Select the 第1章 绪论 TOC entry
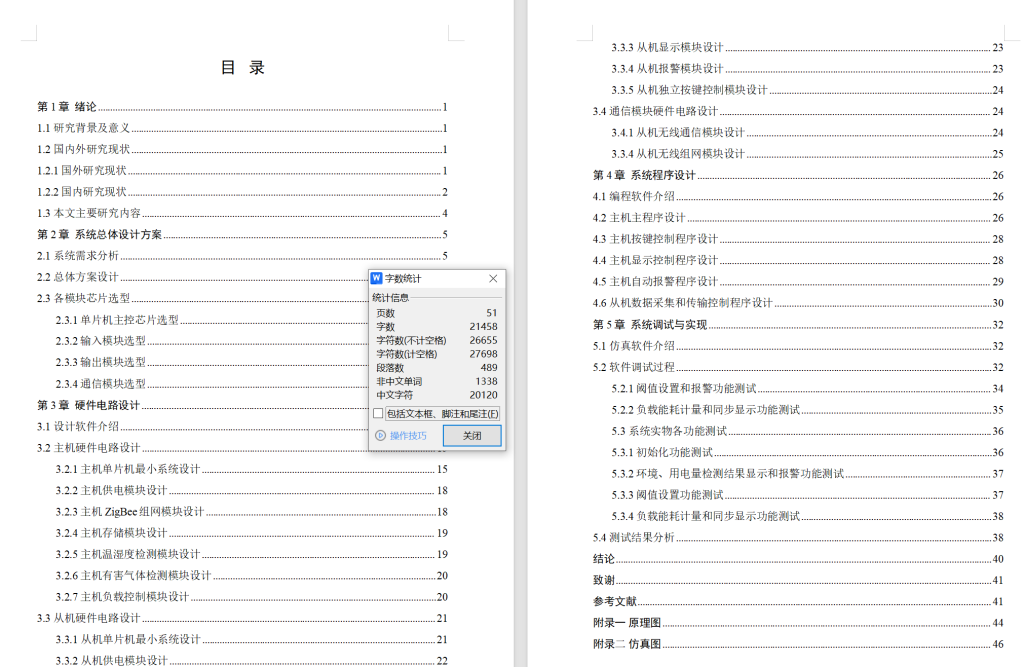The height and width of the screenshot is (667, 1024). [67, 107]
